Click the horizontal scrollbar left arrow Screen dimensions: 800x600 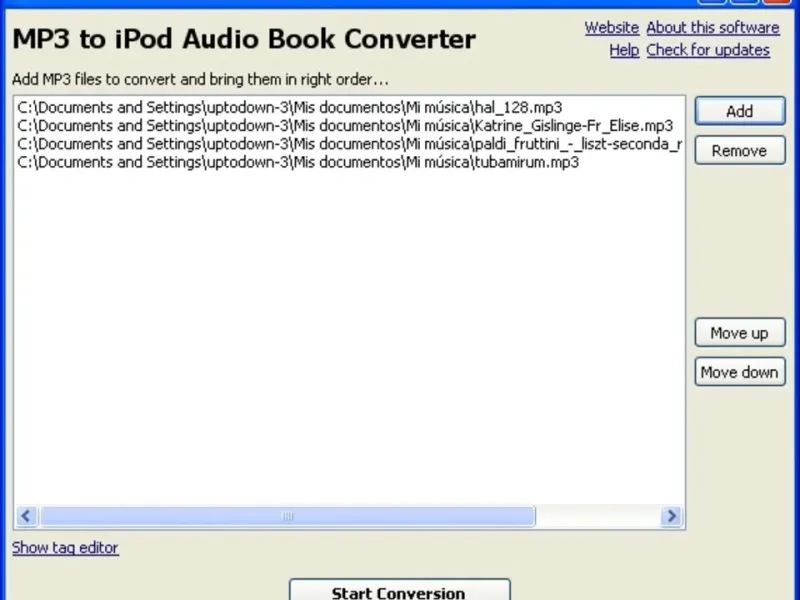(27, 516)
